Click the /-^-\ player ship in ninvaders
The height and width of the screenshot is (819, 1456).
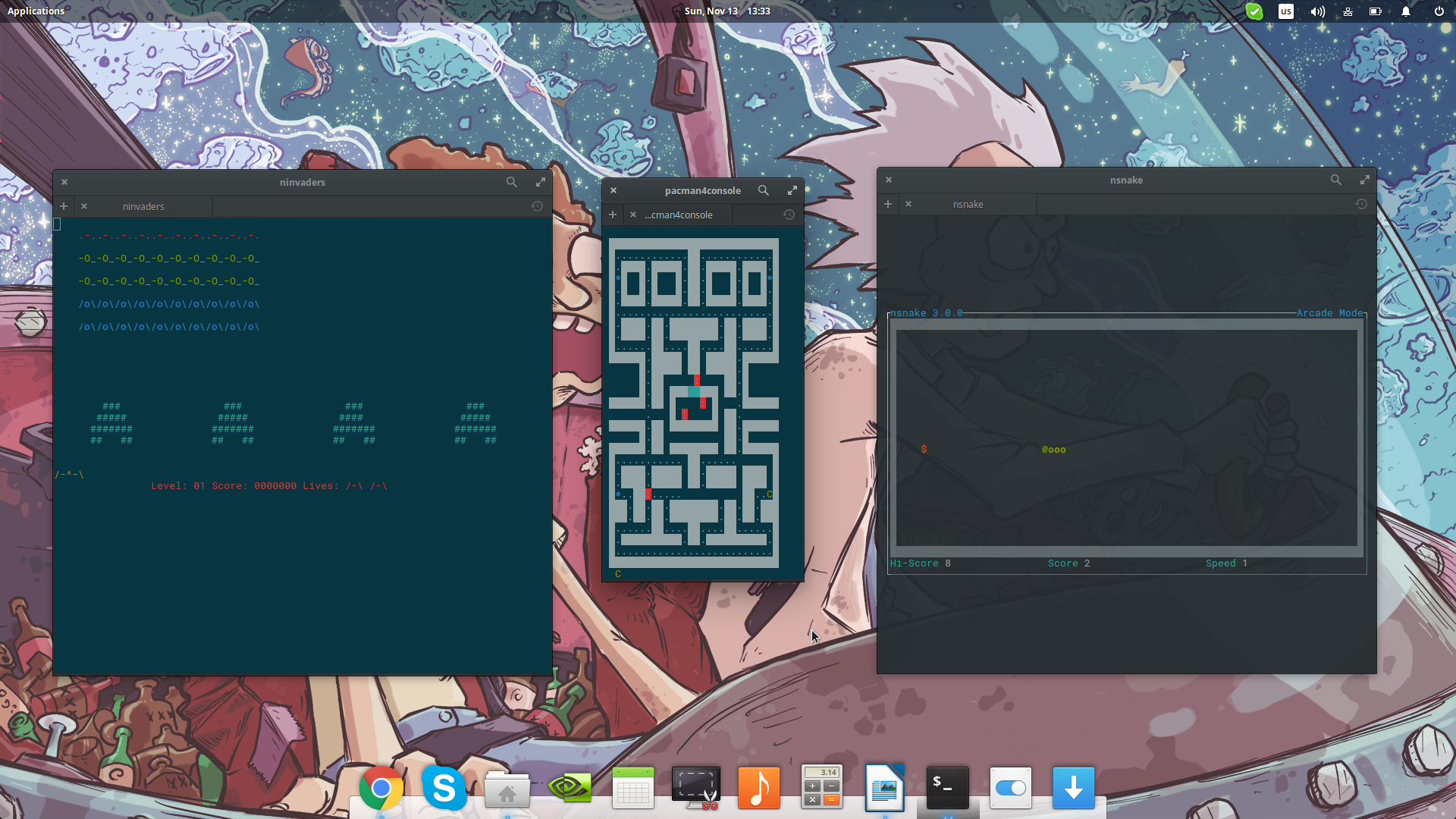point(69,475)
